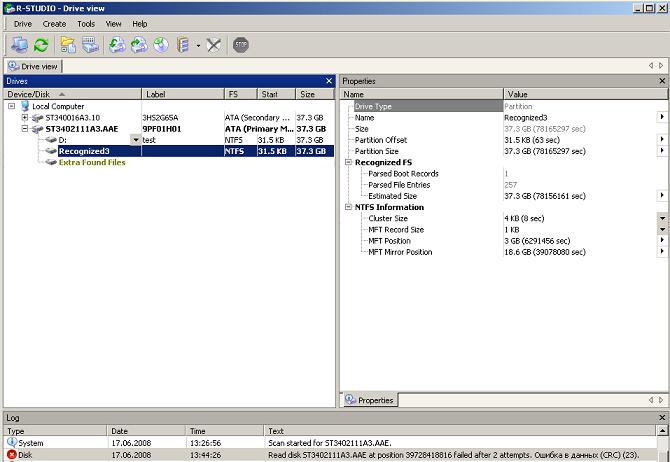670x462 pixels.
Task: Click the Connect to Remote computer toolbar icon
Action: (x=19, y=45)
